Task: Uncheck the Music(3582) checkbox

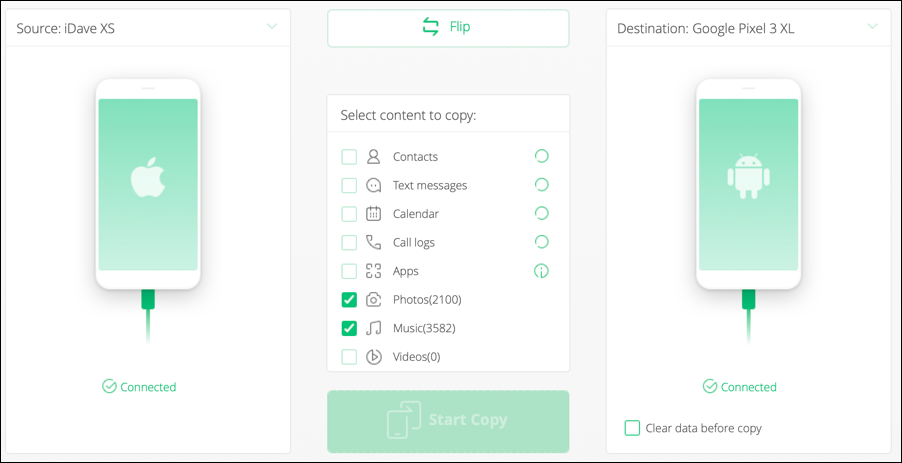Action: 349,328
